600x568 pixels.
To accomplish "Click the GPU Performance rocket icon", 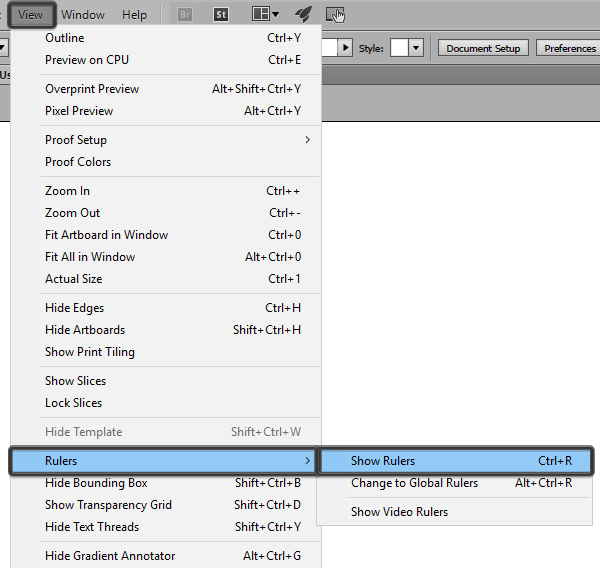I will 303,15.
